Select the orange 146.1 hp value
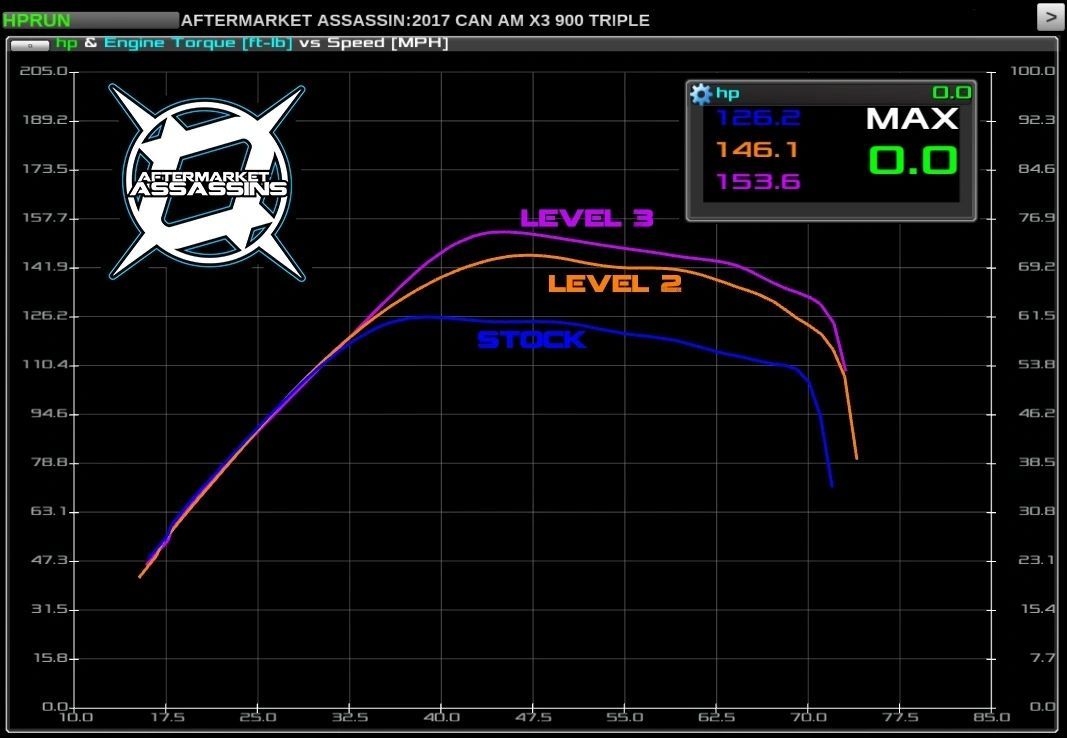 tap(757, 150)
